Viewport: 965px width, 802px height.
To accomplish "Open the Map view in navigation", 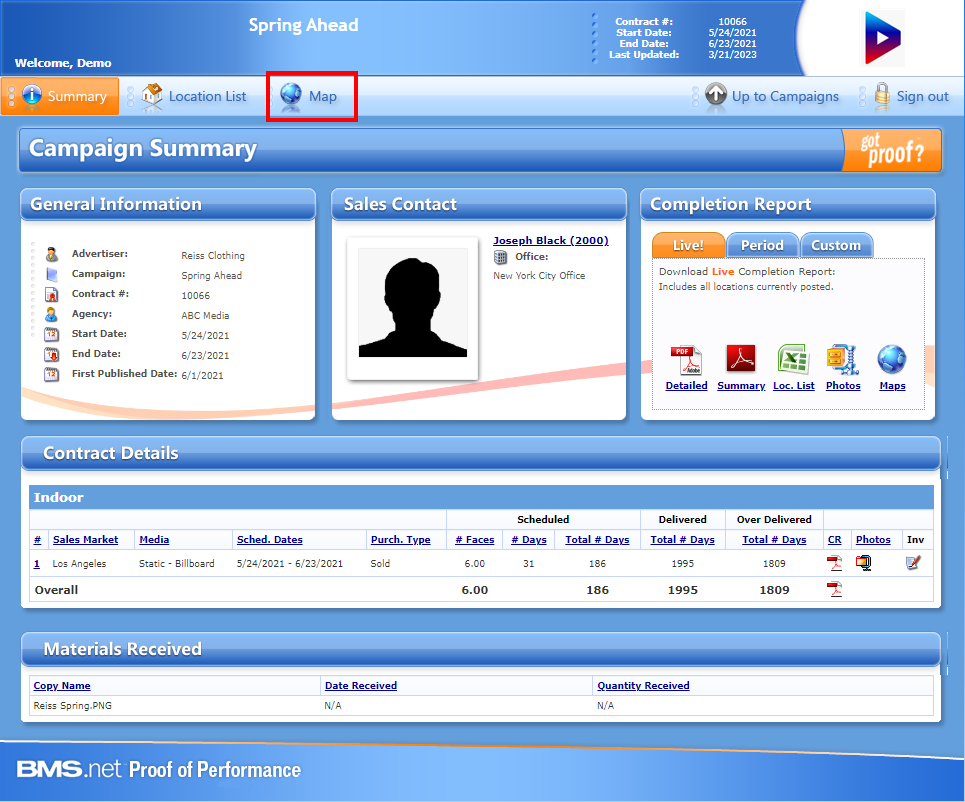I will click(x=311, y=96).
